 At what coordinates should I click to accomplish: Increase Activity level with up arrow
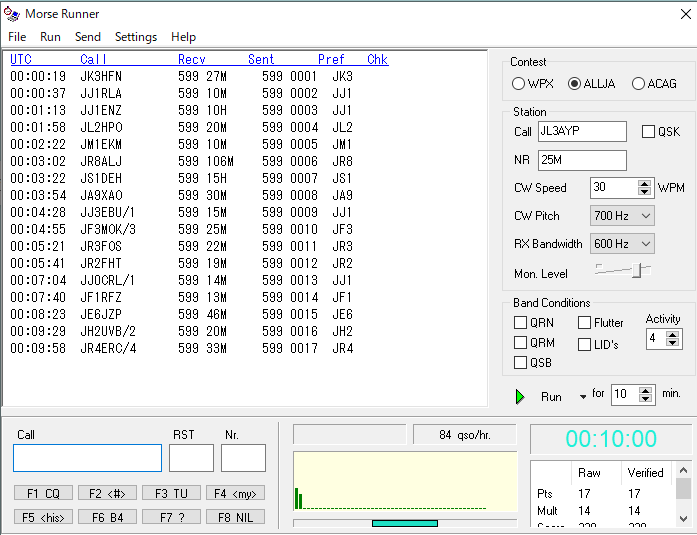click(x=673, y=335)
